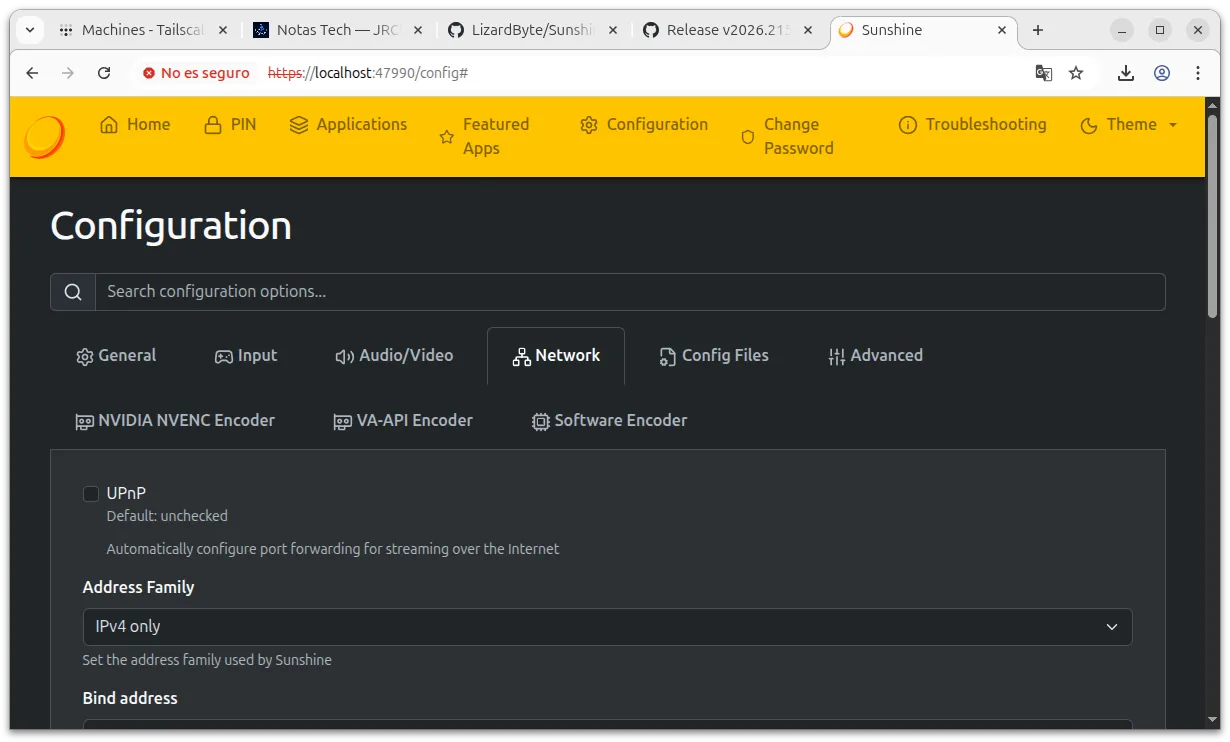Go to the PIN page
The height and width of the screenshot is (742, 1230).
click(x=230, y=125)
